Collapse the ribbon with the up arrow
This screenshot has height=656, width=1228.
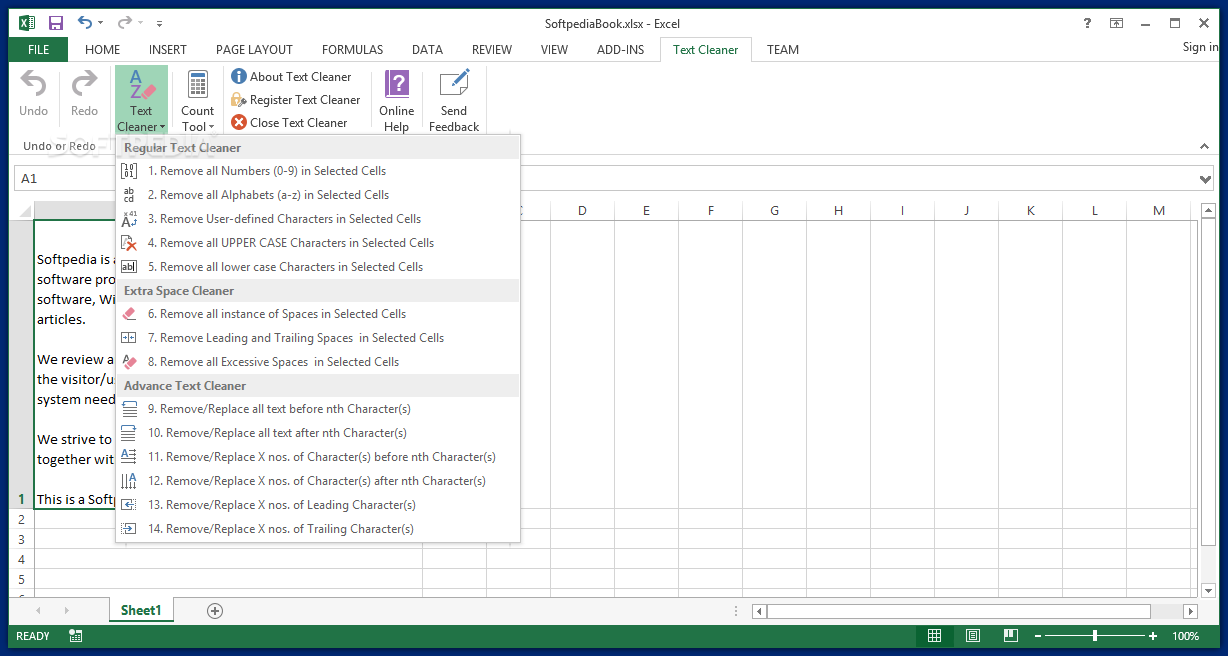(1205, 146)
